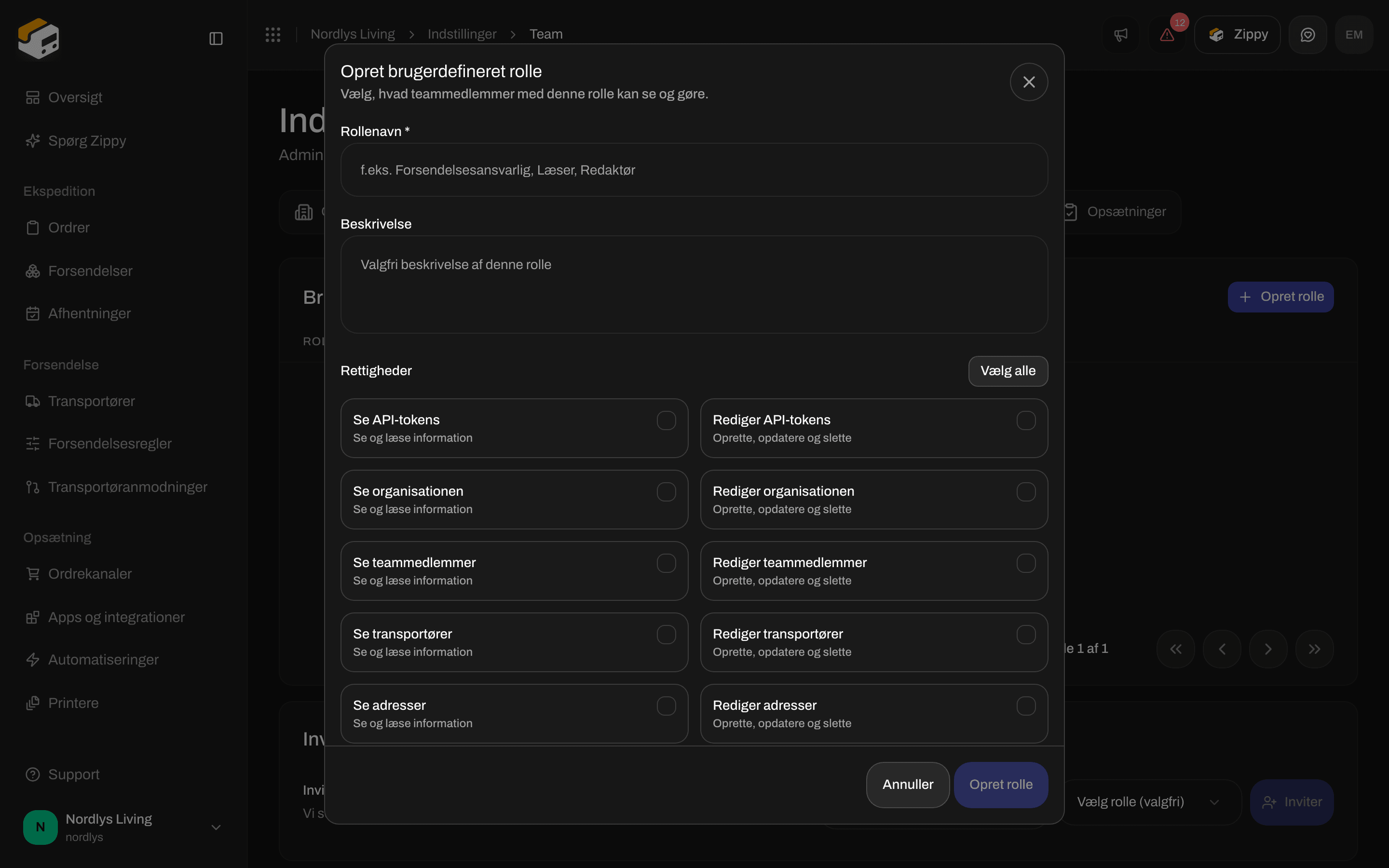The height and width of the screenshot is (868, 1389).
Task: Click Annuller in the dialog
Action: point(908,785)
